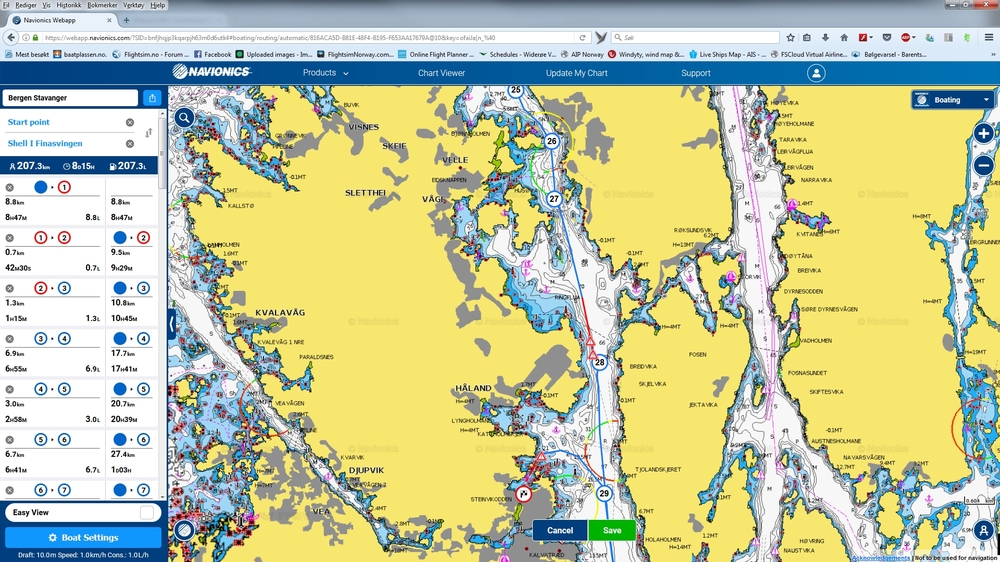Image resolution: width=1000 pixels, height=562 pixels.
Task: Select waypoint 26 on the route
Action: coord(552,141)
